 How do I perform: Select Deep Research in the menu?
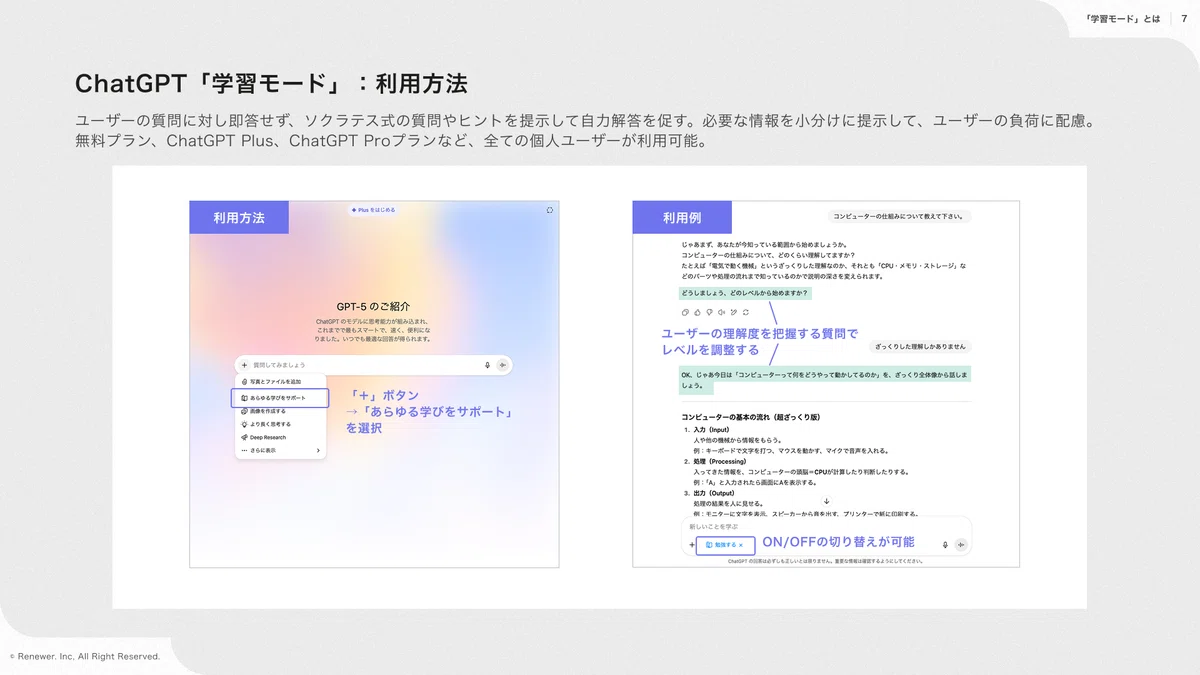click(x=281, y=437)
